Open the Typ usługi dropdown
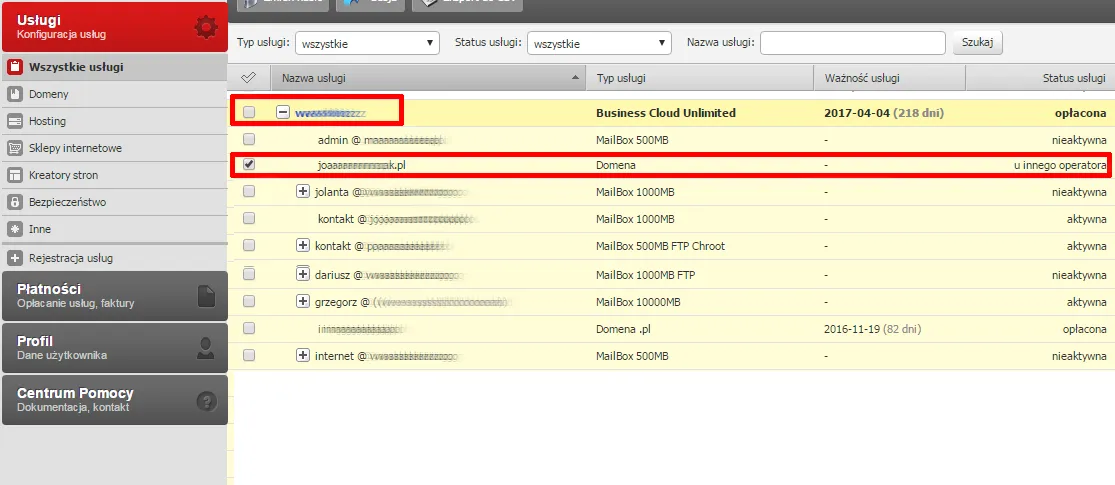The width and height of the screenshot is (1115, 485). coord(367,44)
